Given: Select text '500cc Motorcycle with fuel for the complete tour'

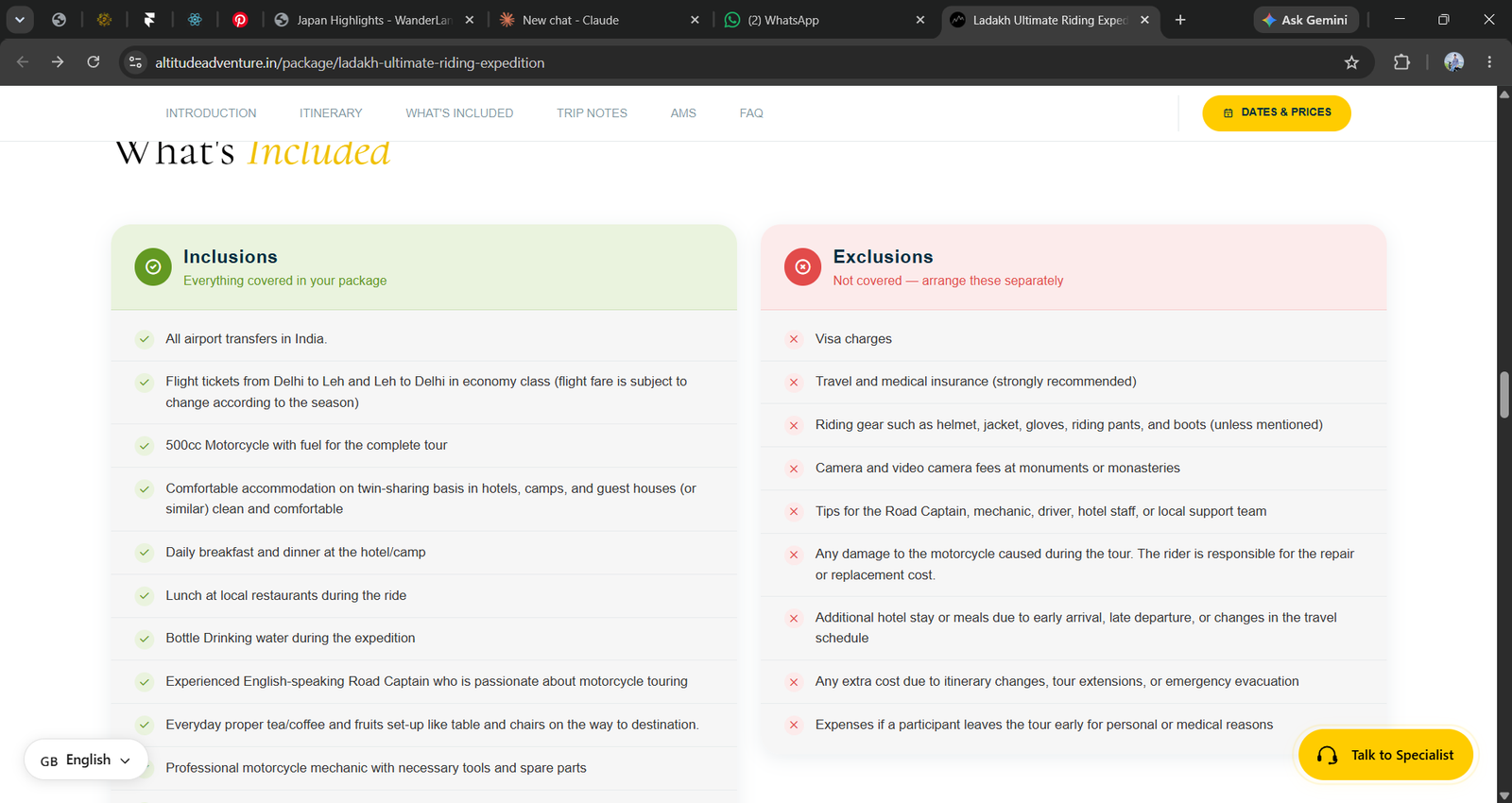Looking at the screenshot, I should click(x=306, y=445).
